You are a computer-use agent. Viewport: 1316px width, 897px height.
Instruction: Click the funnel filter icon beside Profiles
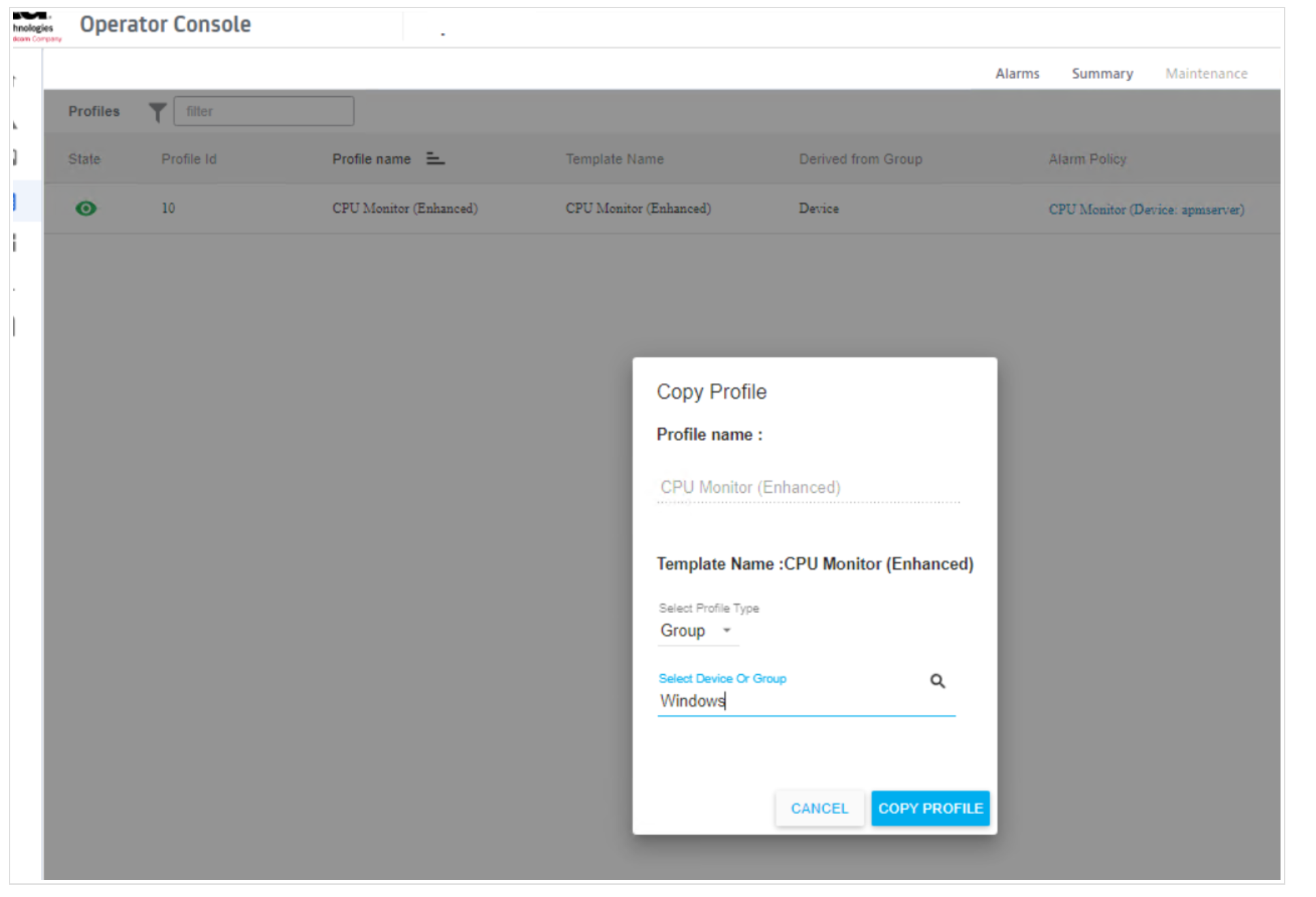point(158,112)
